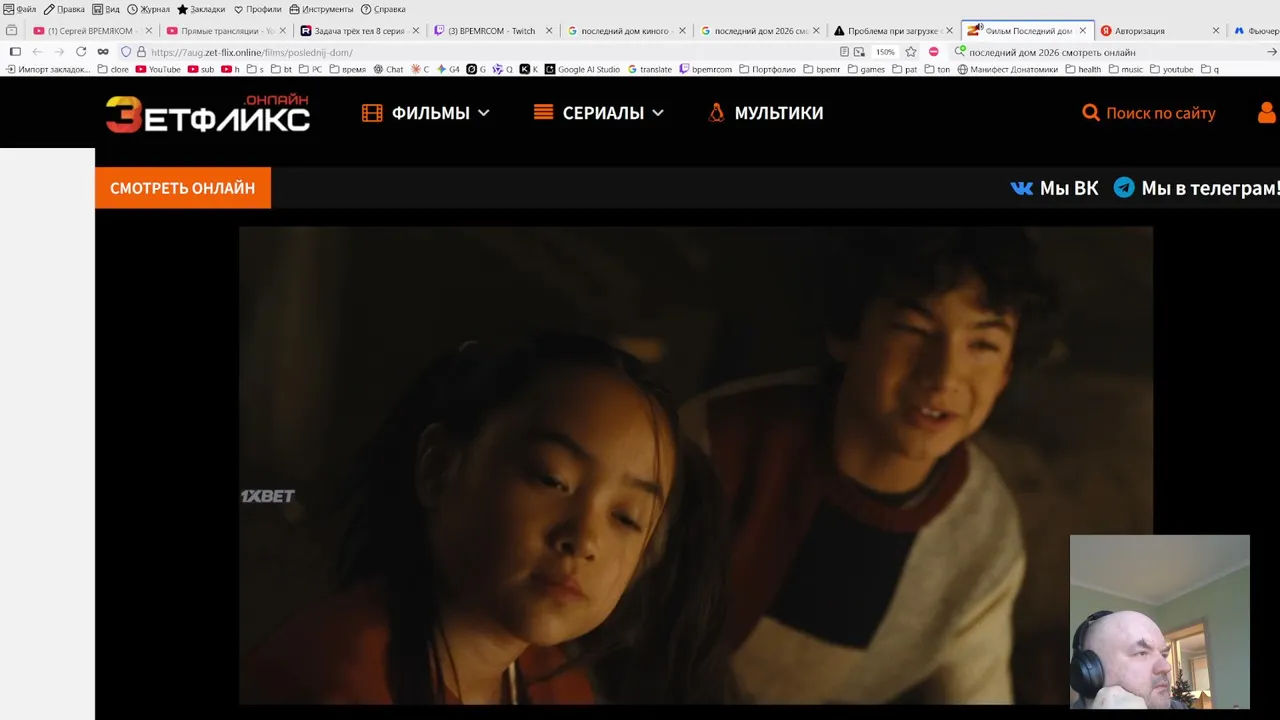The width and height of the screenshot is (1280, 720).
Task: Open the ton bookmark folder
Action: [x=936, y=70]
